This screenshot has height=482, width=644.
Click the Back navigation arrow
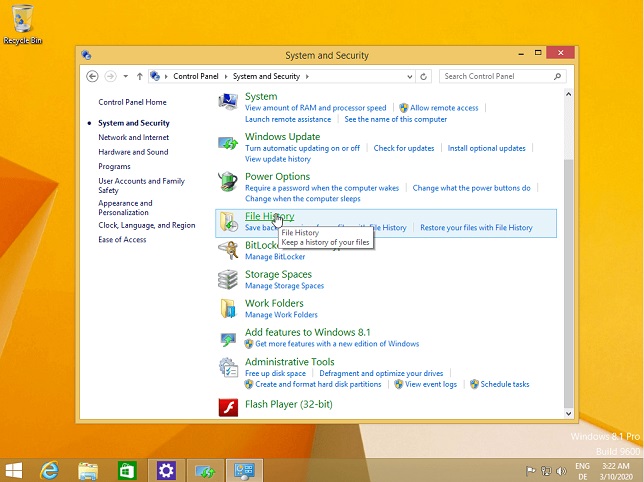point(92,76)
